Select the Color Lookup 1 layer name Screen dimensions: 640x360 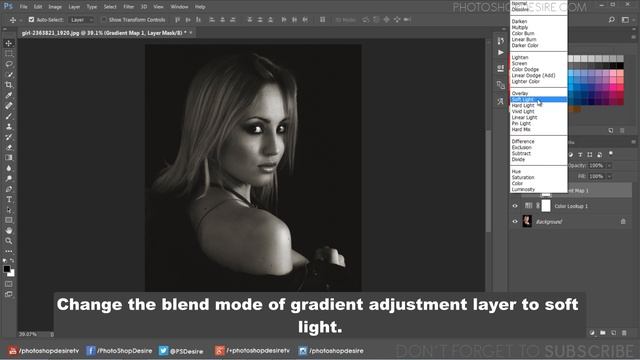(x=571, y=206)
